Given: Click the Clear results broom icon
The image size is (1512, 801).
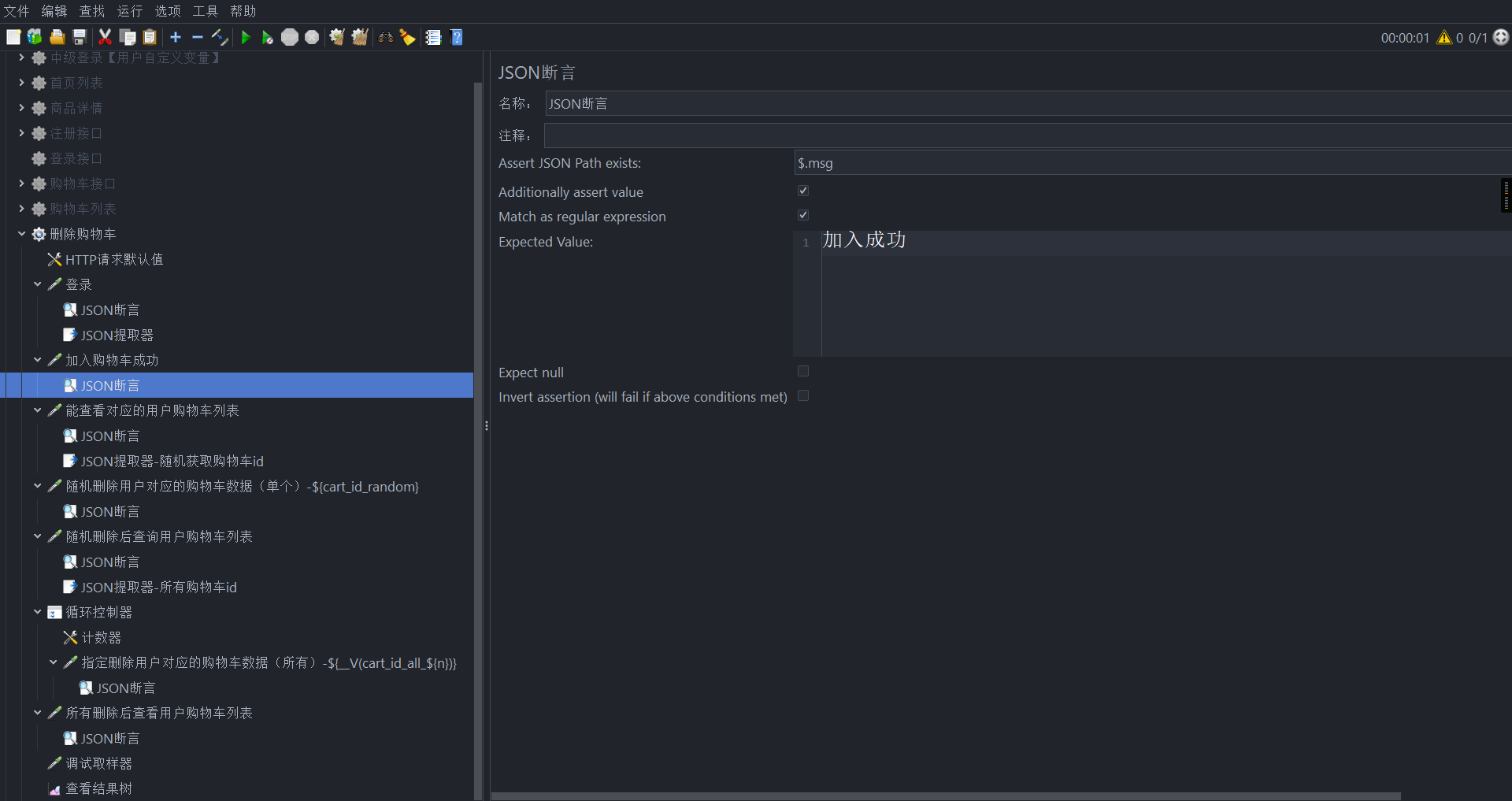Looking at the screenshot, I should point(337,37).
